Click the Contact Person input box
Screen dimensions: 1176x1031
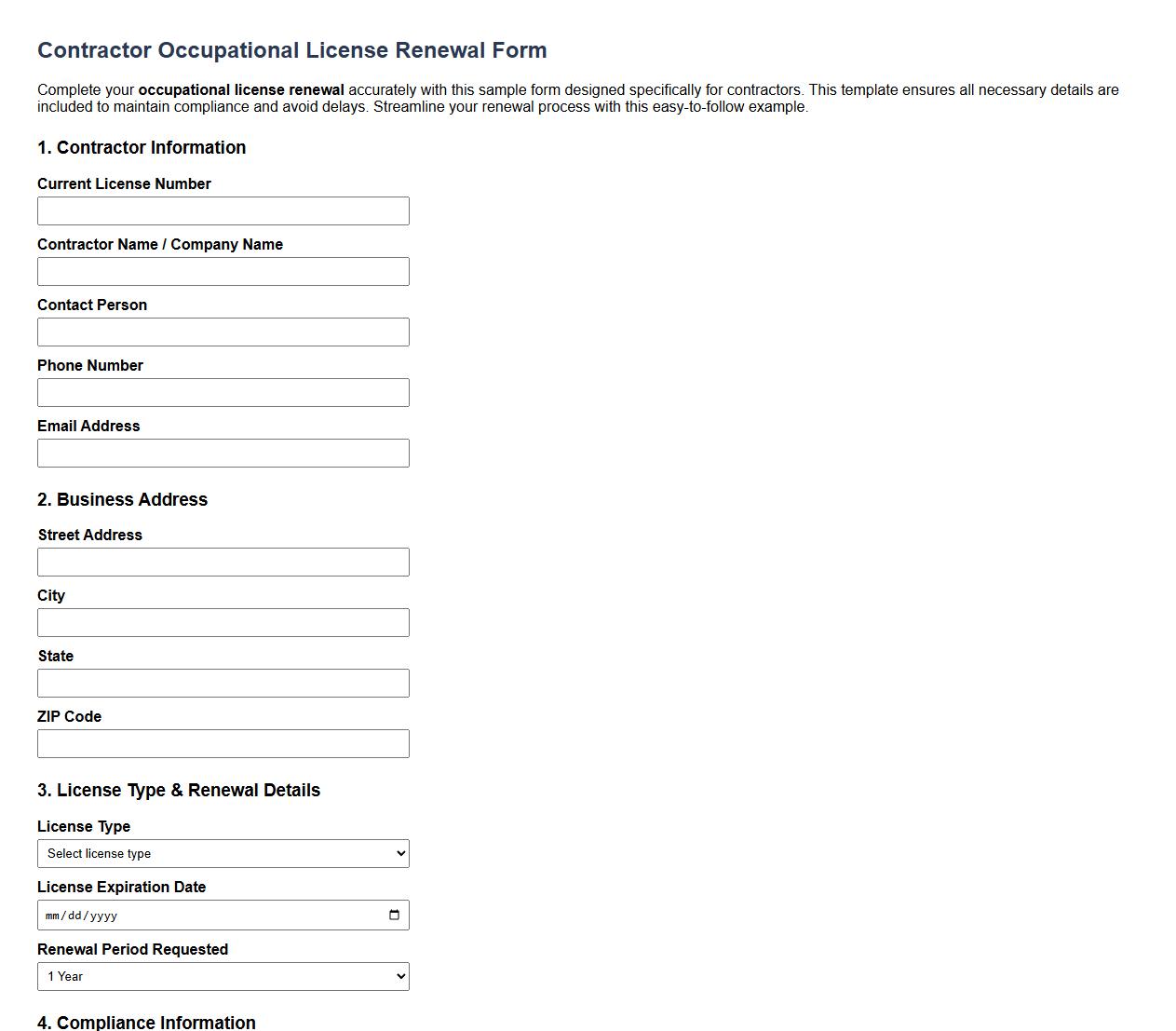[x=223, y=332]
